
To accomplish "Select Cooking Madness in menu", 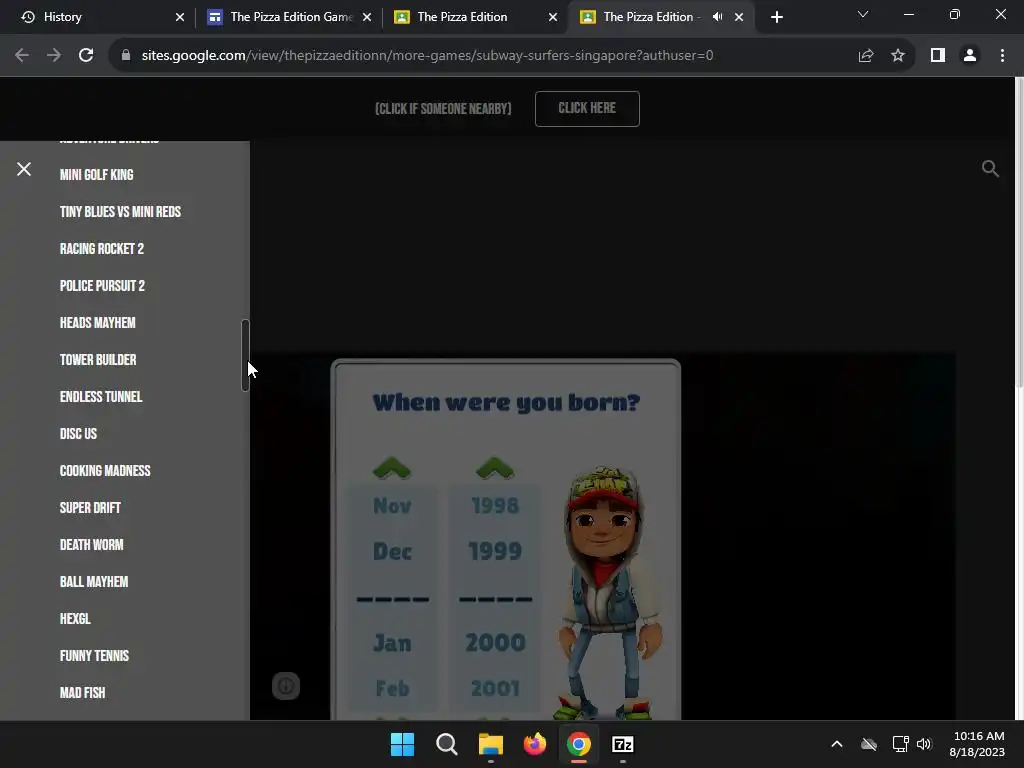I will coord(105,471).
